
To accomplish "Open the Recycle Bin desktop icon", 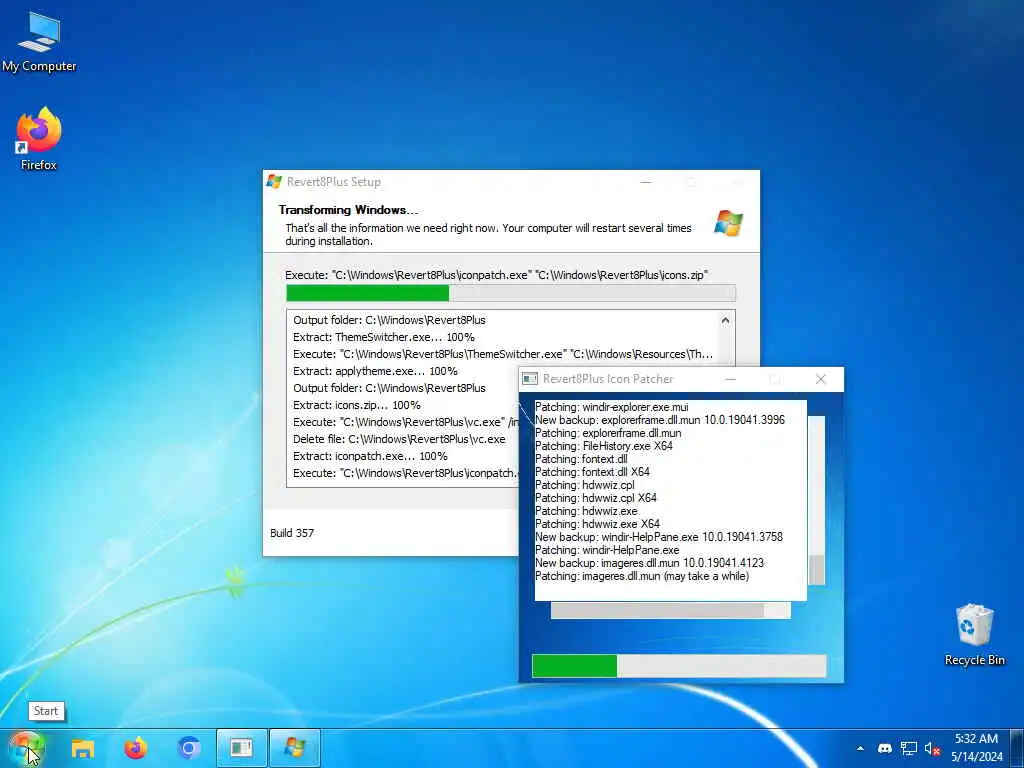I will 974,634.
